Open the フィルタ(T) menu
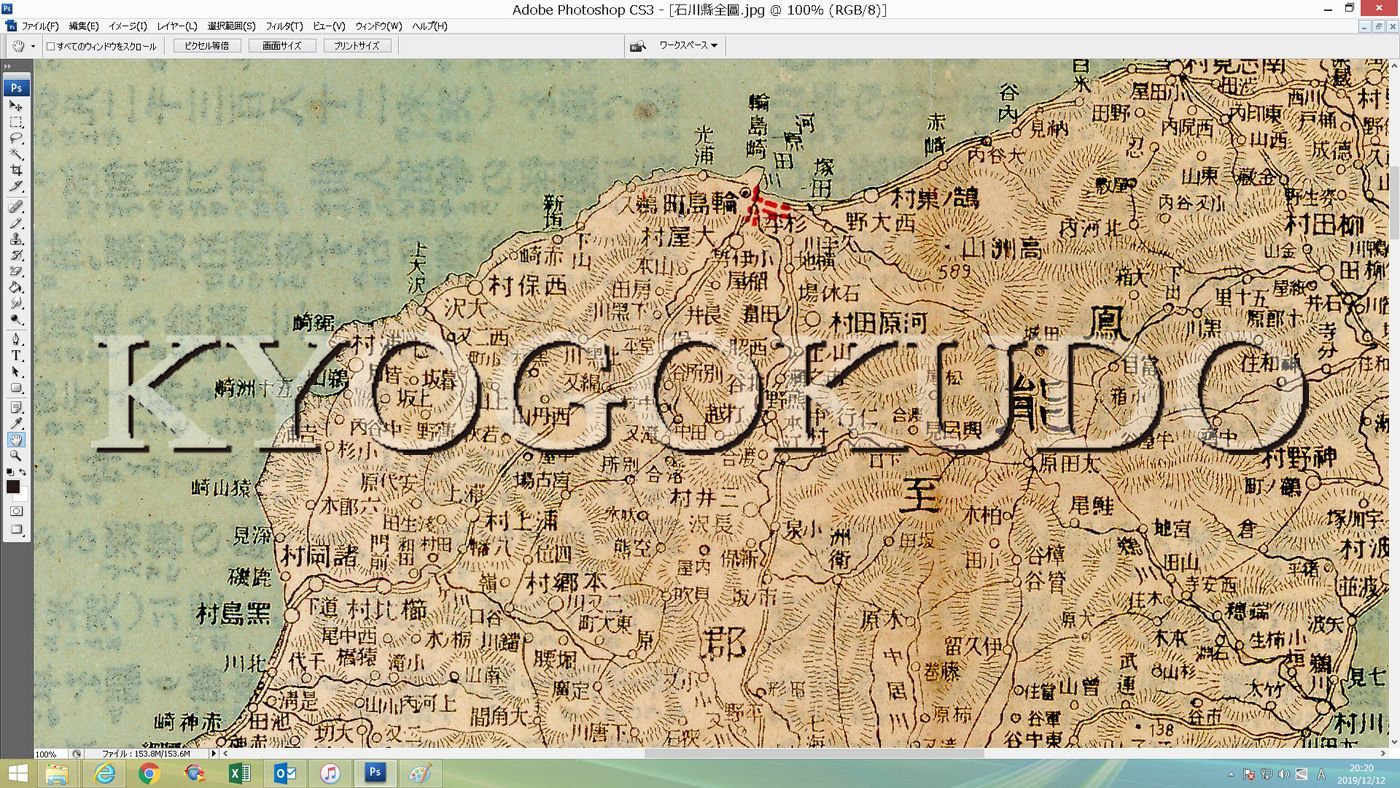The image size is (1400, 788). pyautogui.click(x=285, y=26)
